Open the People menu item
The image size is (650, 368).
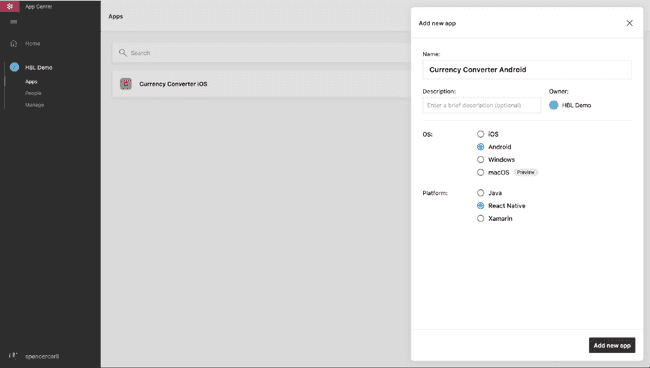(x=33, y=93)
